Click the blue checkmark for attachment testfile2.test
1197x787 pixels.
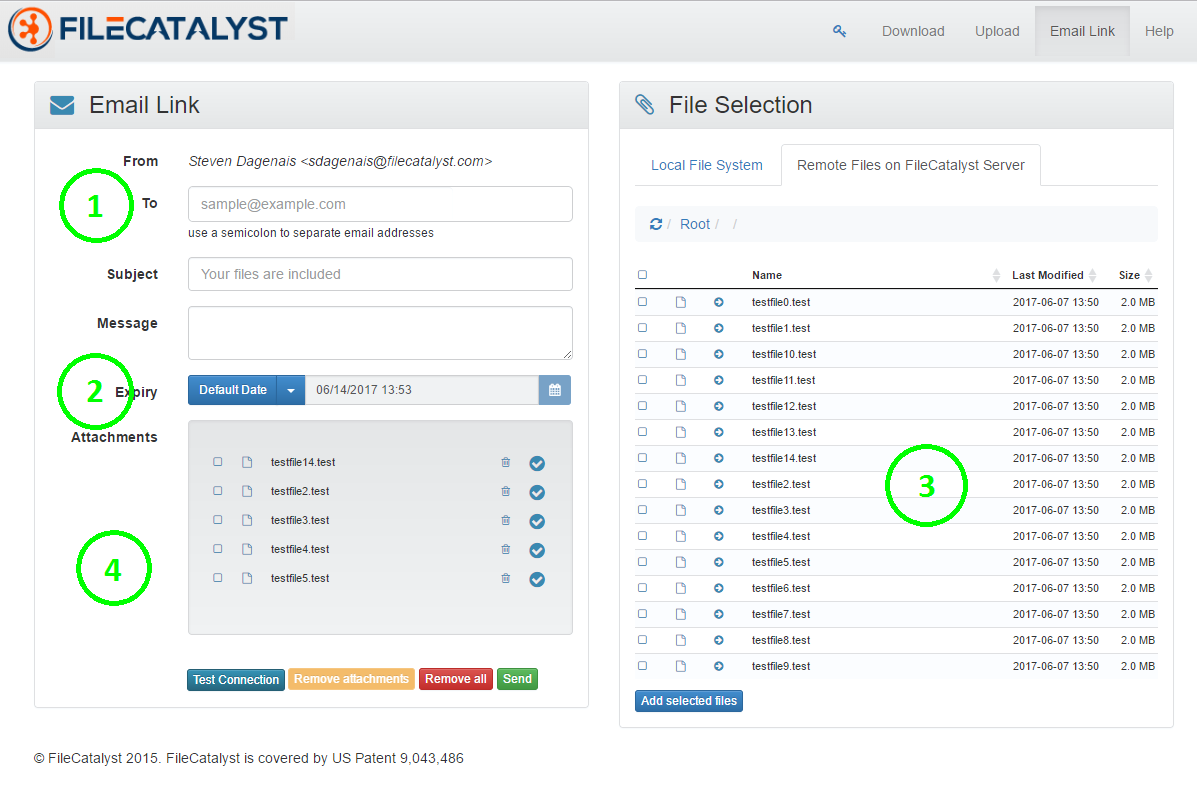pos(537,492)
